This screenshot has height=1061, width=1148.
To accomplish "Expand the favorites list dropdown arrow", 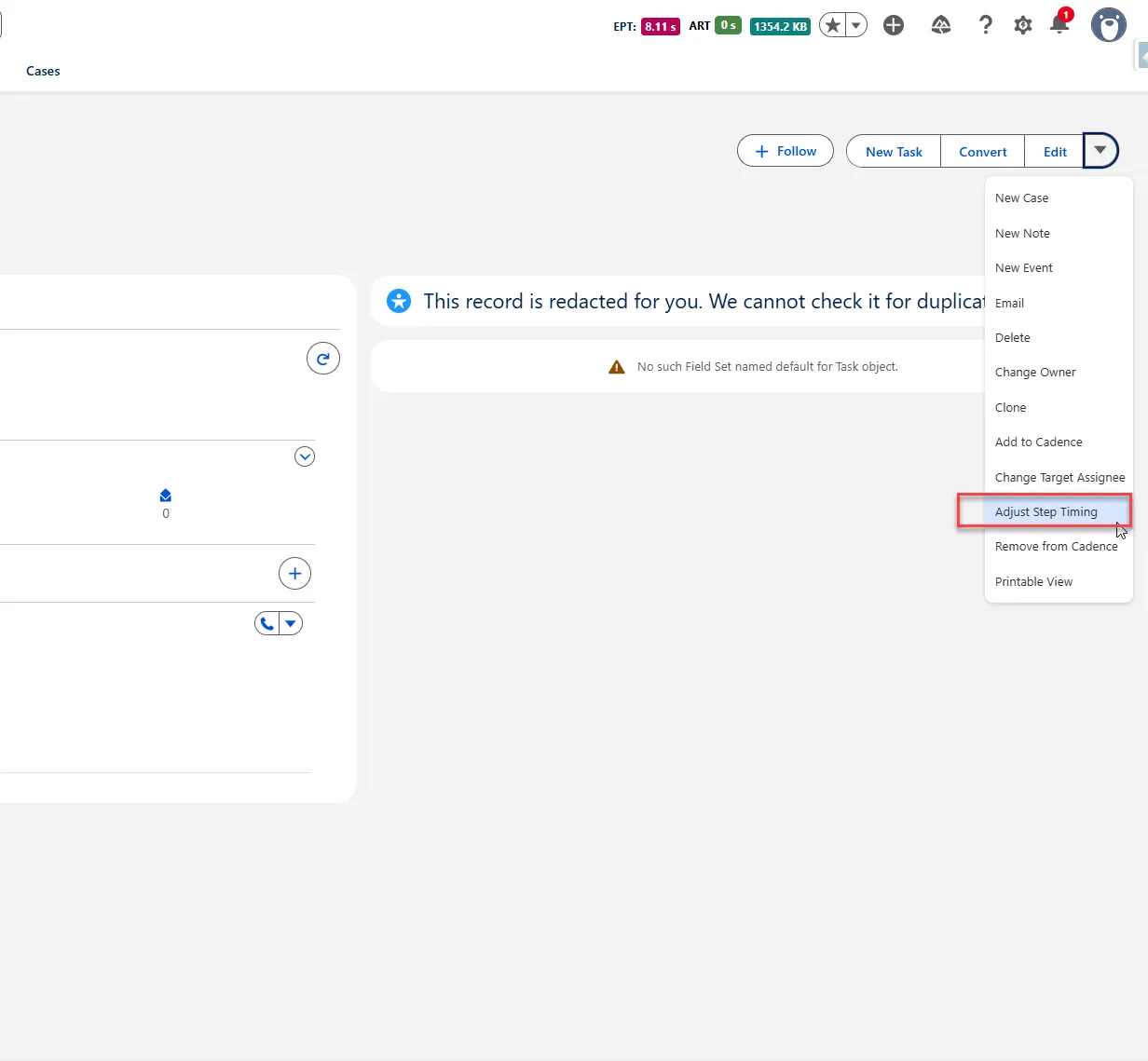I will [x=855, y=26].
